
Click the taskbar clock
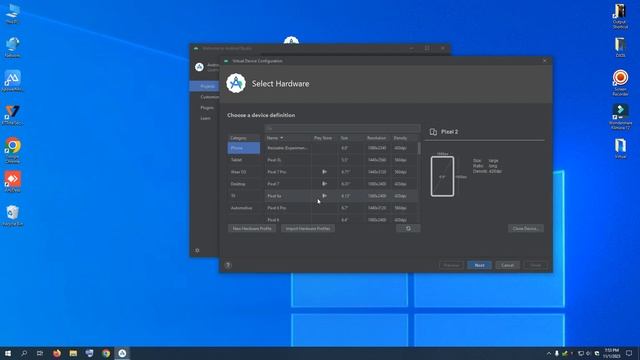point(612,353)
